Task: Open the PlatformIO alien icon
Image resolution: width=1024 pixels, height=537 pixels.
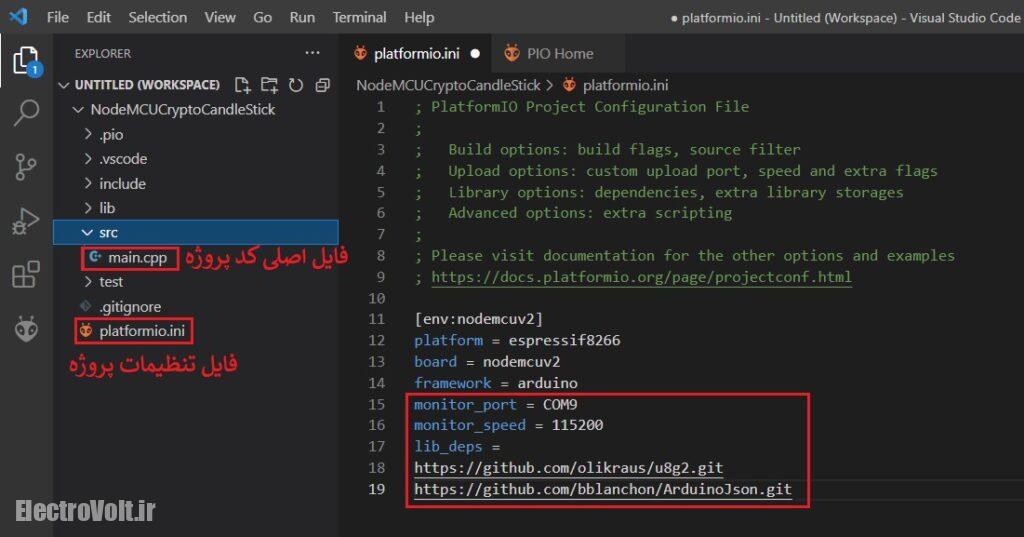Action: (x=26, y=328)
